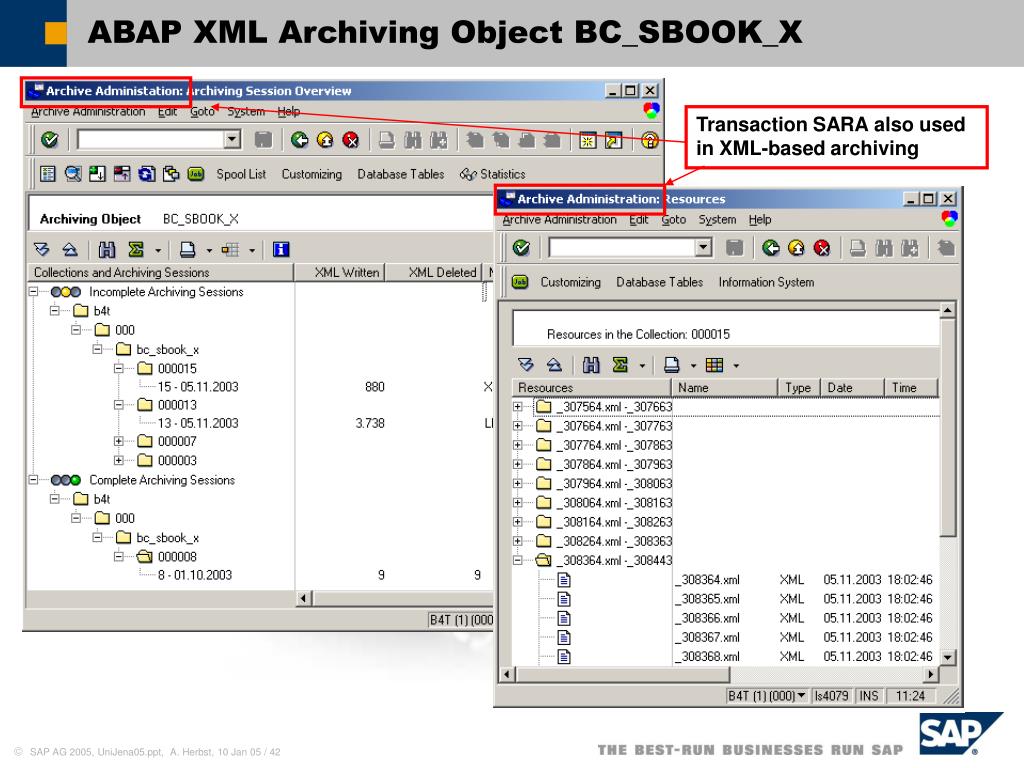Image resolution: width=1024 pixels, height=768 pixels.
Task: Expand all nodes icon in Session Overview list toolbar
Action: [x=41, y=249]
